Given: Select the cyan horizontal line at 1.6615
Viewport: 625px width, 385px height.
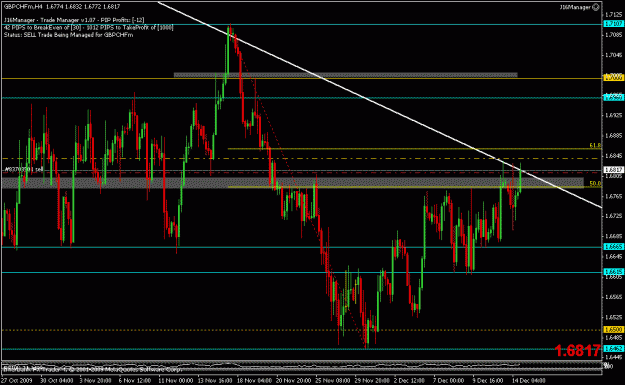Looking at the screenshot, I should coord(301,273).
